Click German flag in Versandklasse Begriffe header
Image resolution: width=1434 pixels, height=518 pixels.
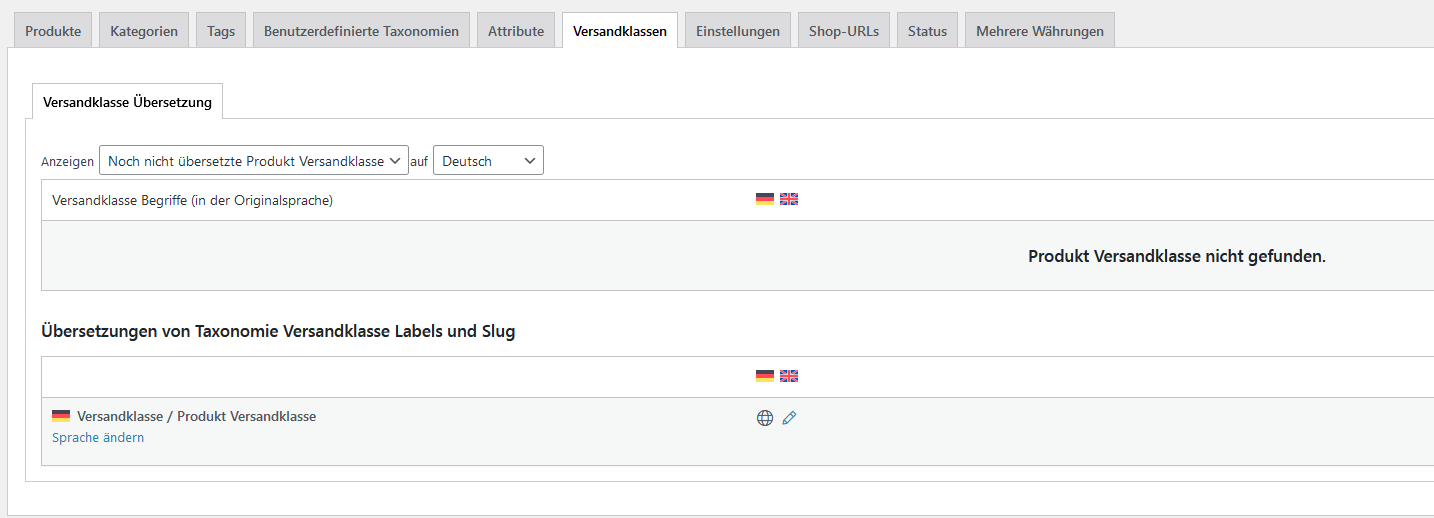(x=765, y=199)
